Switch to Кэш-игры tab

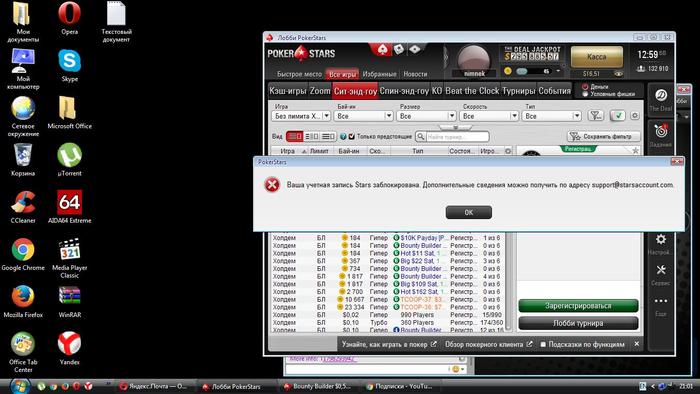click(x=288, y=91)
